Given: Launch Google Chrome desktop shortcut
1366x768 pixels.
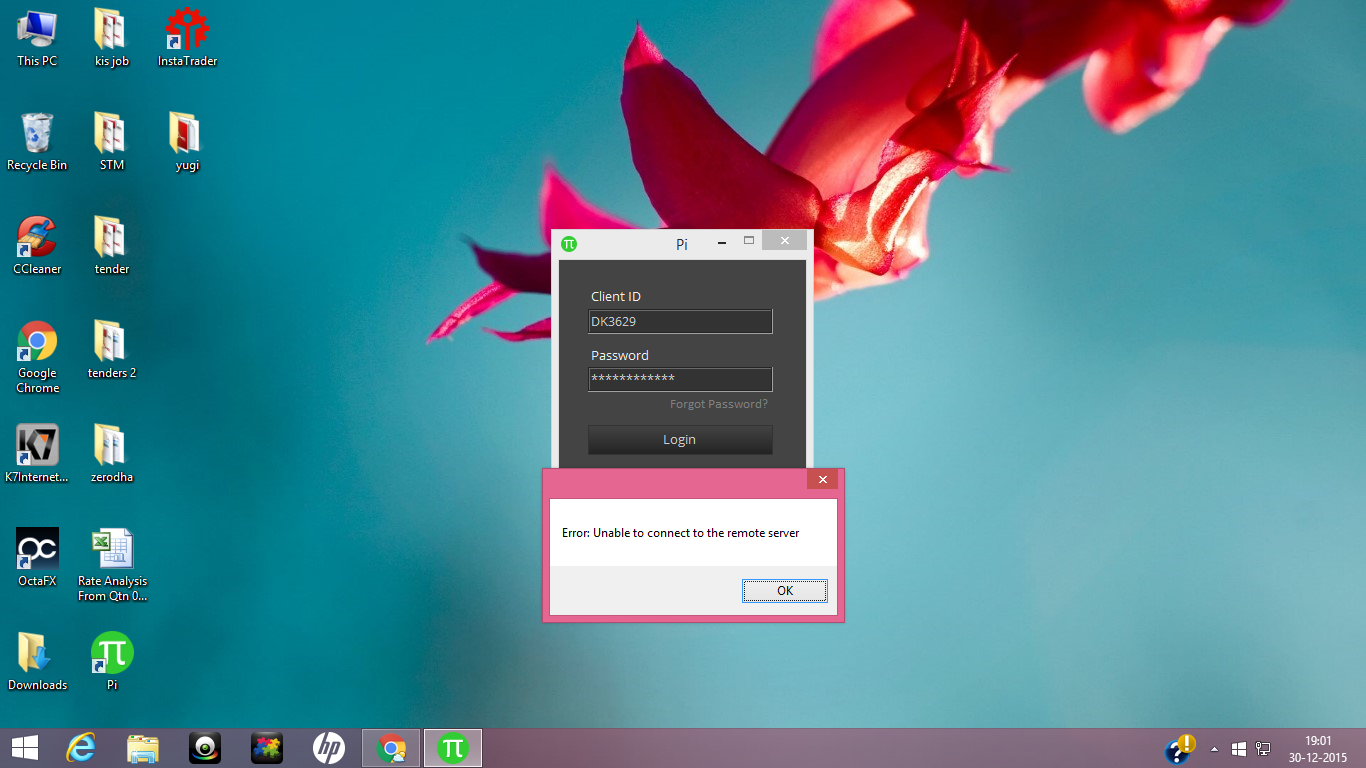Looking at the screenshot, I should click(37, 357).
